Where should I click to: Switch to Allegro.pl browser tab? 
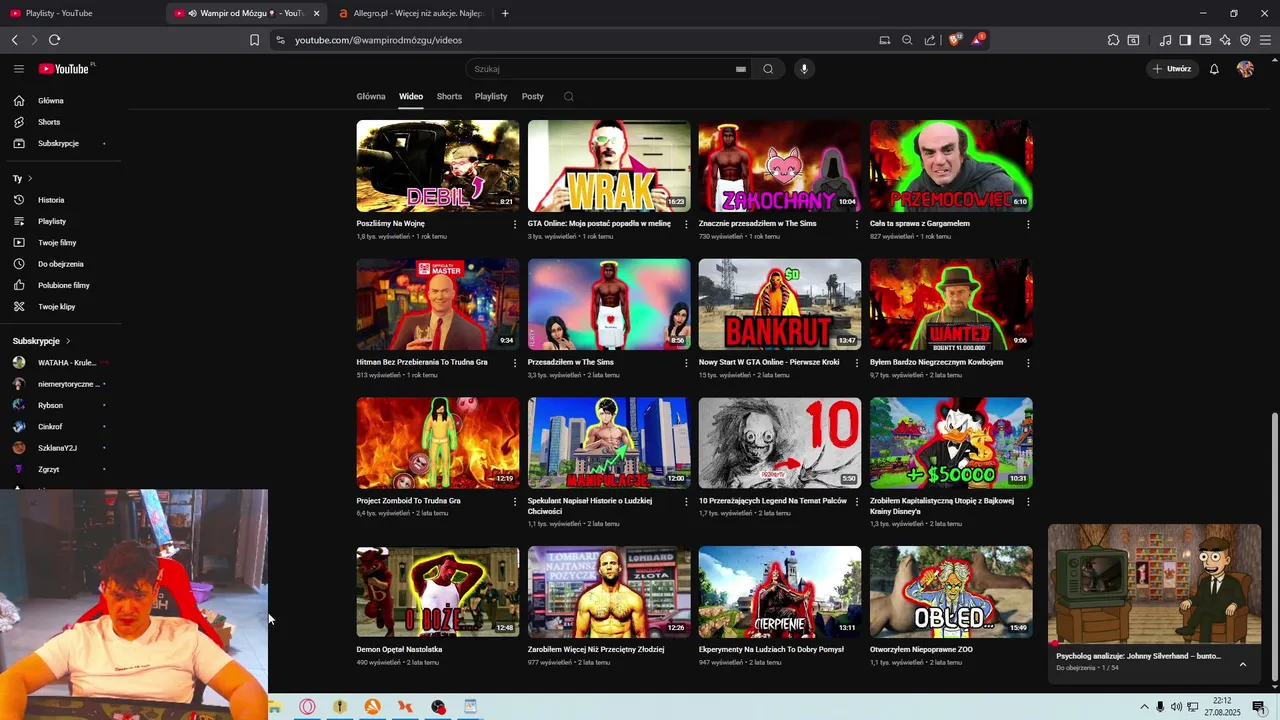click(x=411, y=13)
